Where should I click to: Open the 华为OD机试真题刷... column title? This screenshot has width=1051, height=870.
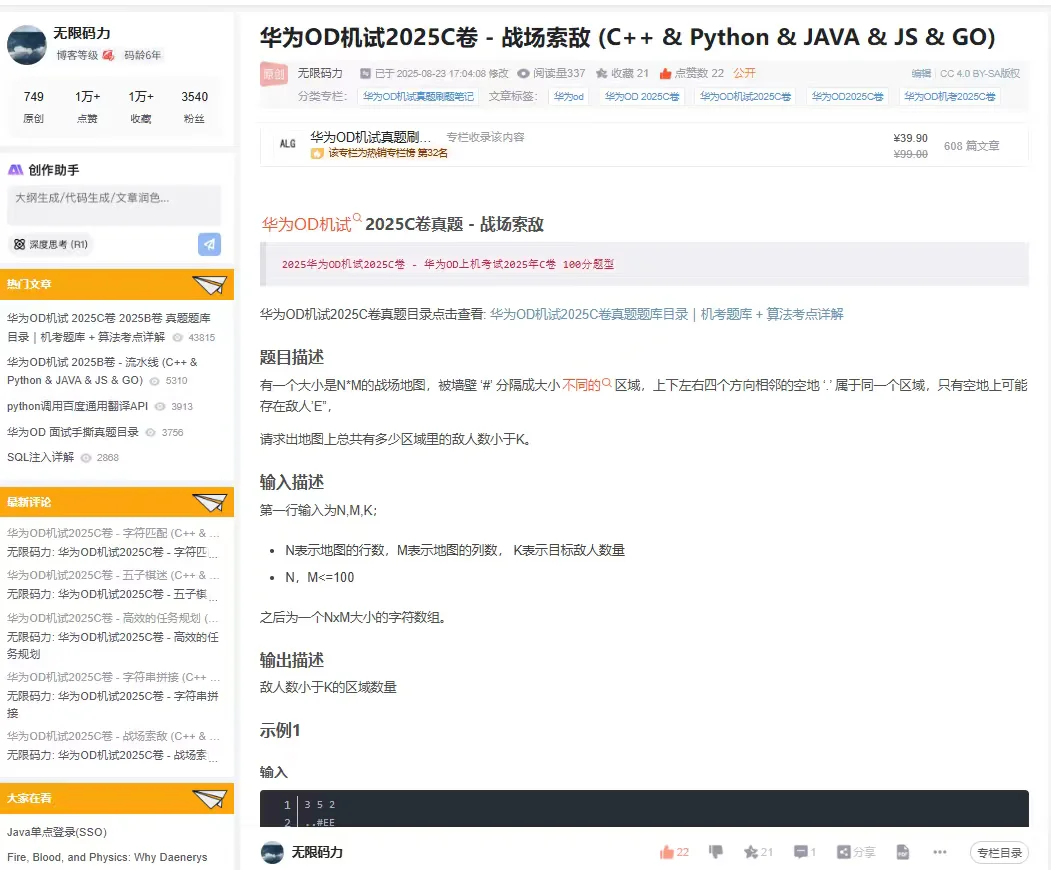pyautogui.click(x=371, y=137)
